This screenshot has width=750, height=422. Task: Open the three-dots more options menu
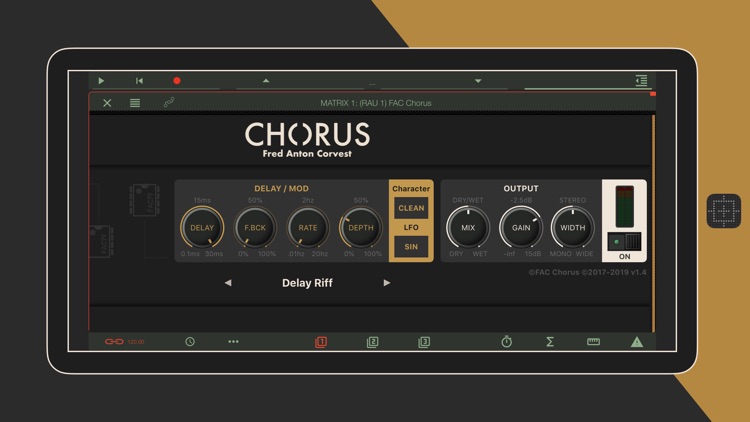(x=233, y=342)
